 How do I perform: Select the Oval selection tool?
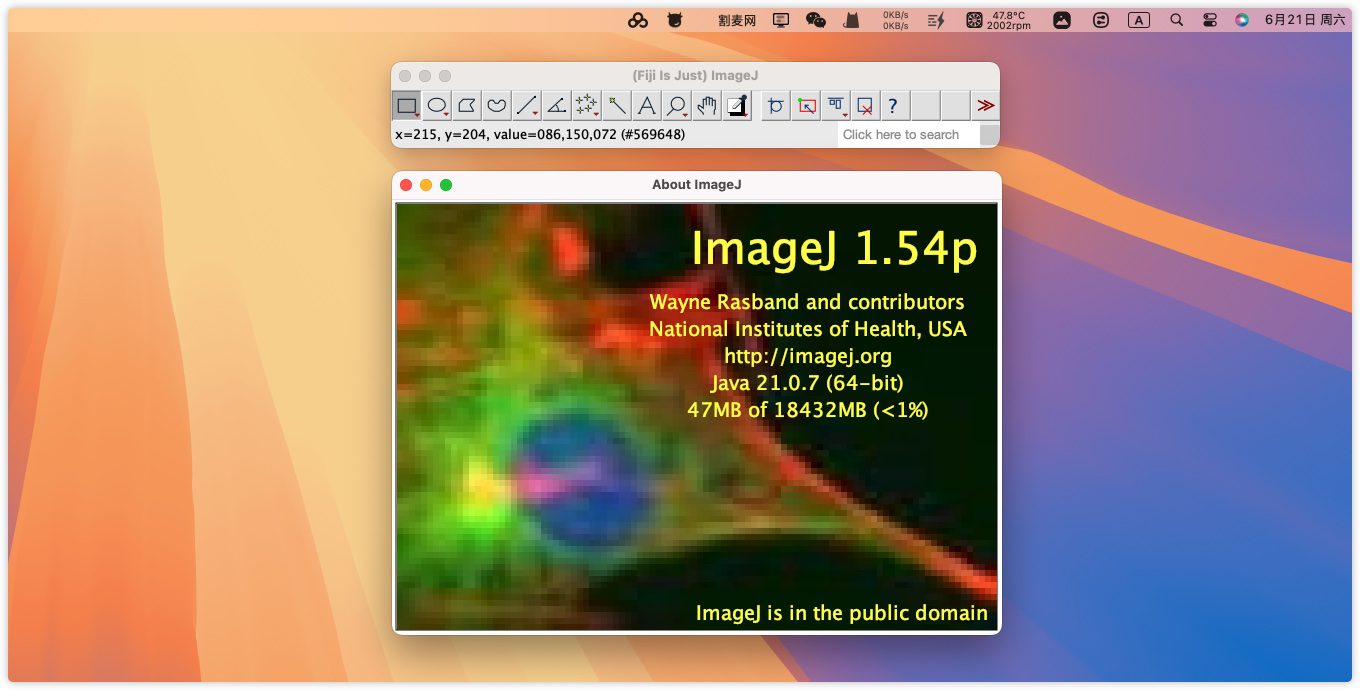(437, 105)
